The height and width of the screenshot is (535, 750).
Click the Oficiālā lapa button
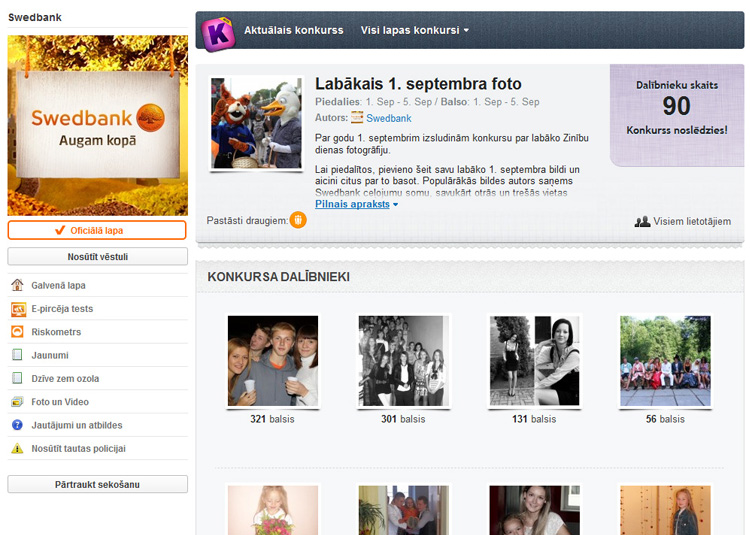click(97, 230)
